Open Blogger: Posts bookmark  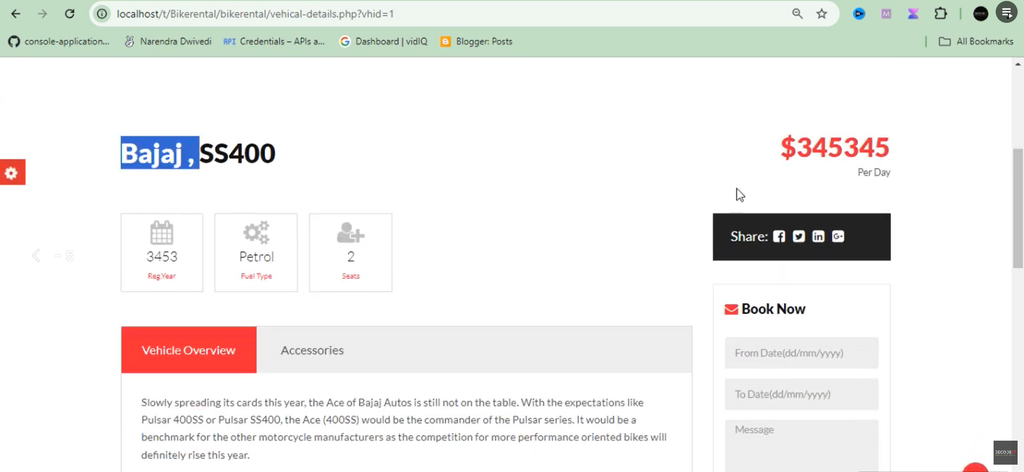click(x=476, y=41)
